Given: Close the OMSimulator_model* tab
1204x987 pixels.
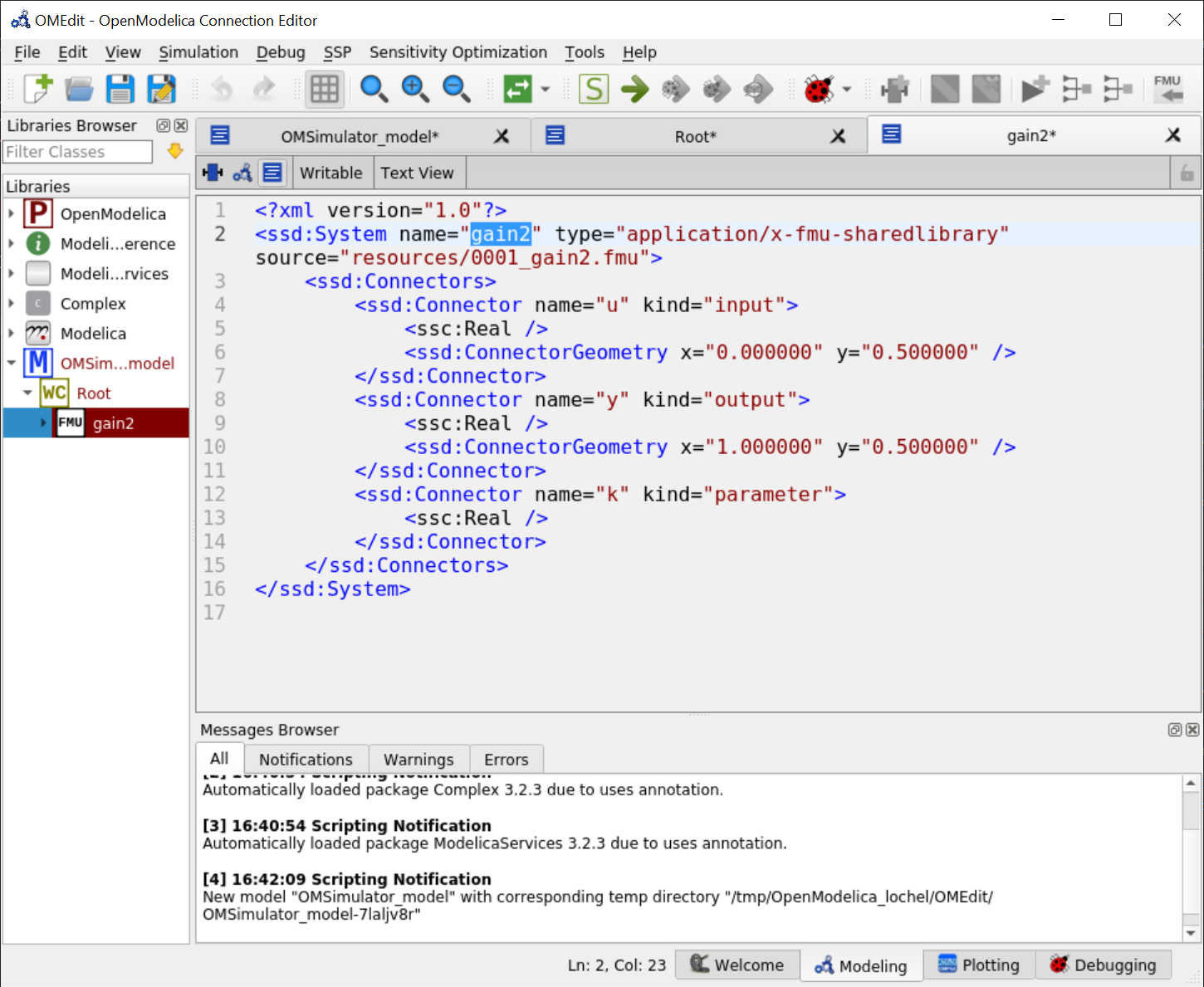Looking at the screenshot, I should pyautogui.click(x=502, y=136).
